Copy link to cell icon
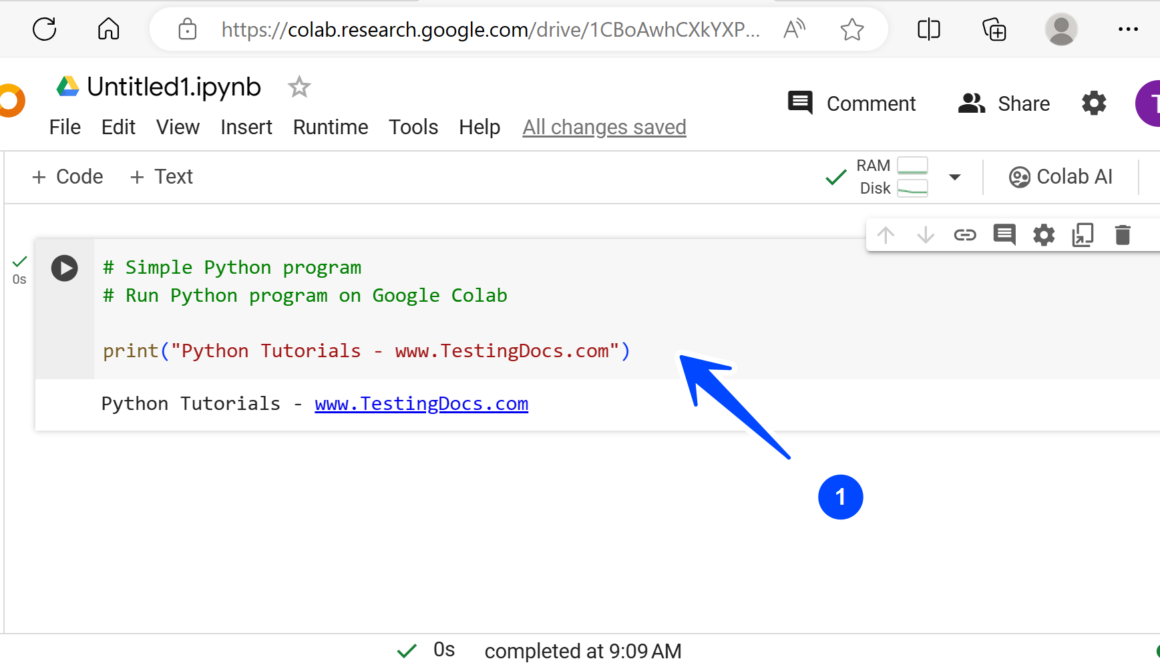The width and height of the screenshot is (1160, 665). (964, 235)
